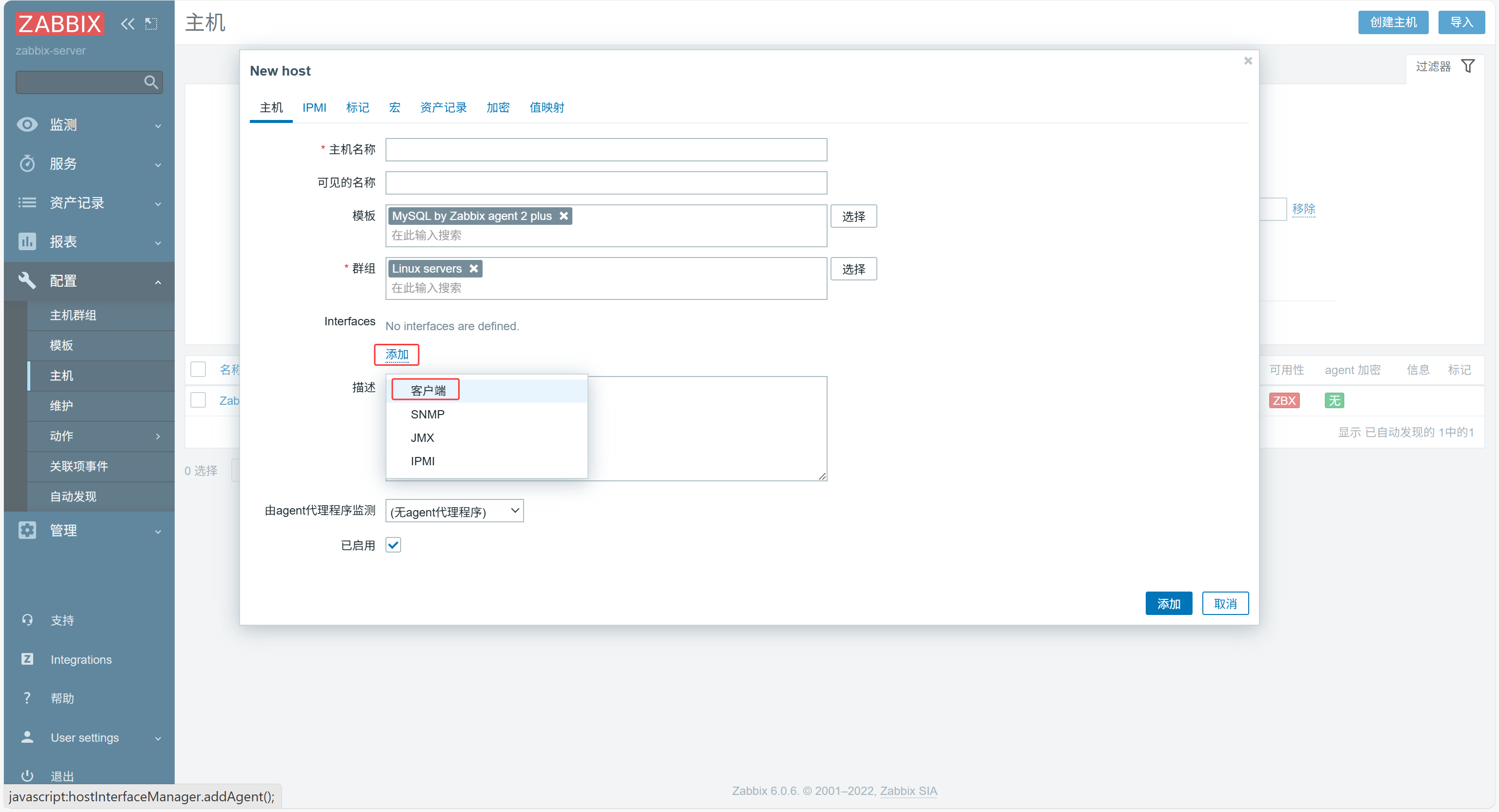Click the headset icon beside 支持

click(27, 620)
